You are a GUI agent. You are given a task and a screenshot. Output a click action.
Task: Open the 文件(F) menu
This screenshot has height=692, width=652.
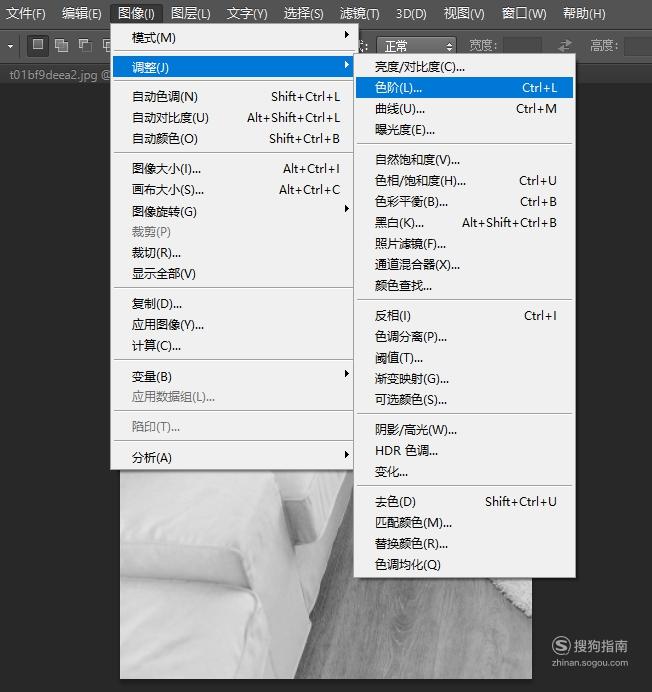pyautogui.click(x=26, y=14)
